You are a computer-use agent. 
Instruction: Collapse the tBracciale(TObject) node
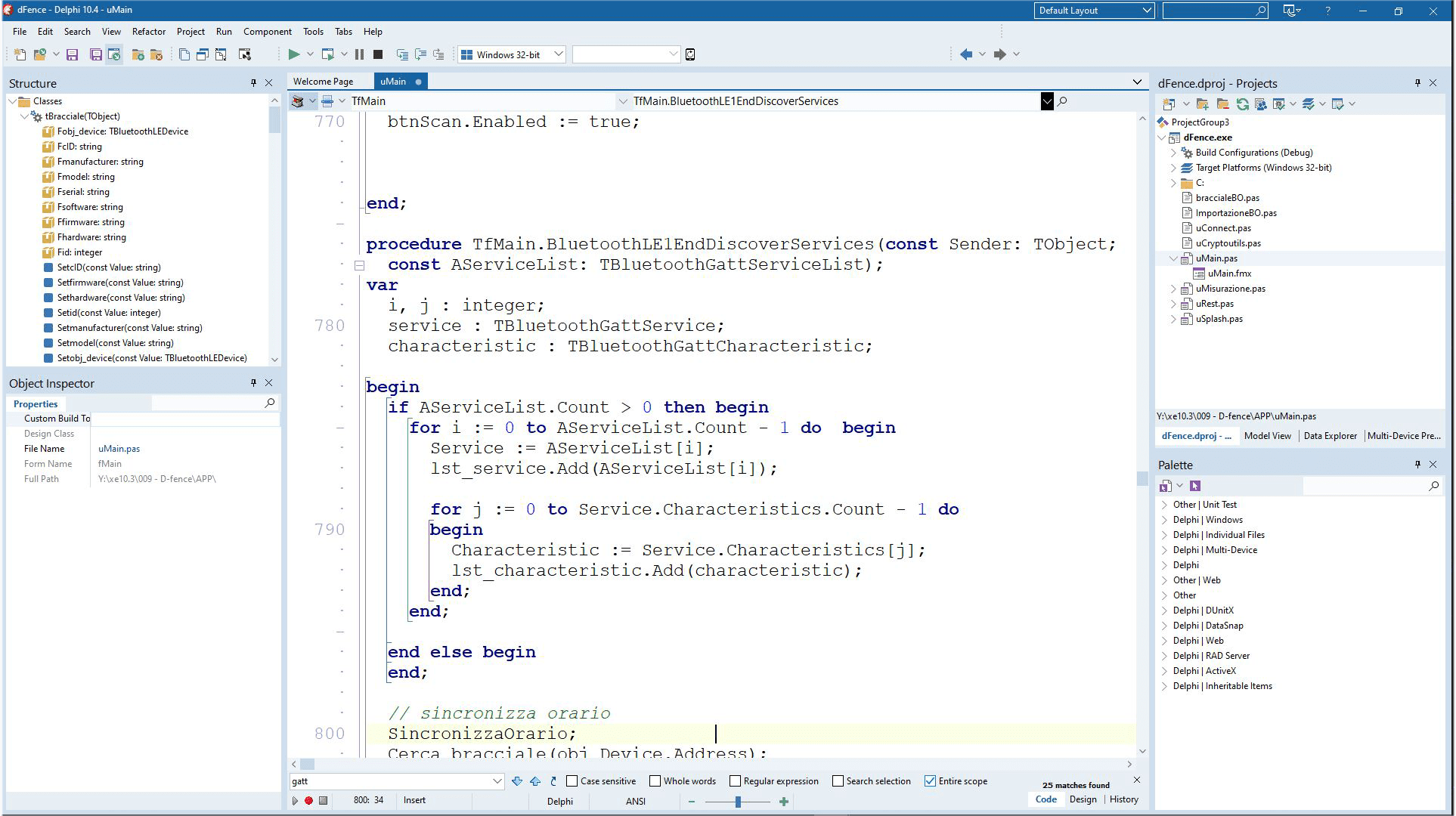tap(25, 116)
